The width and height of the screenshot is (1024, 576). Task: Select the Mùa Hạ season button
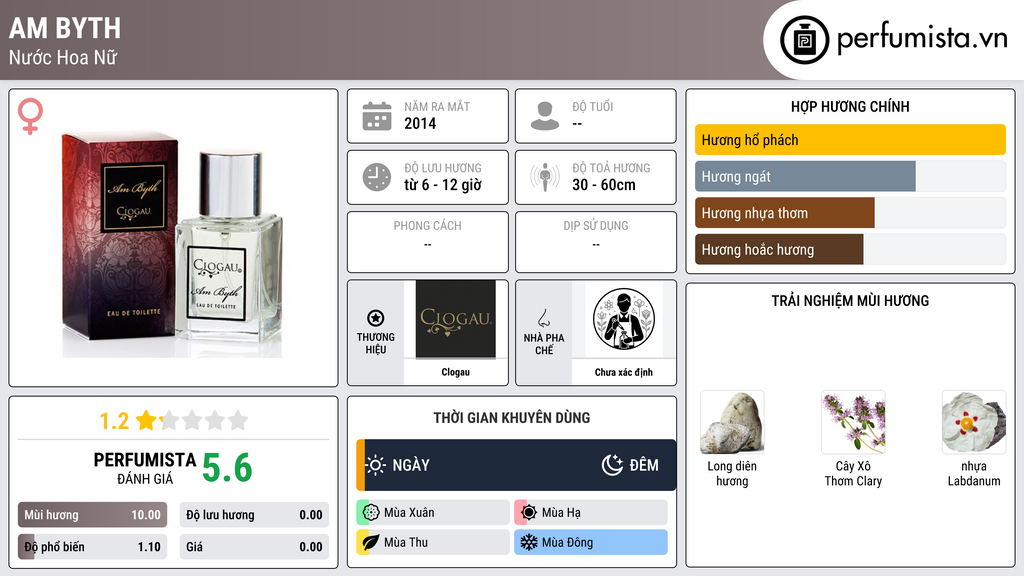(x=591, y=513)
